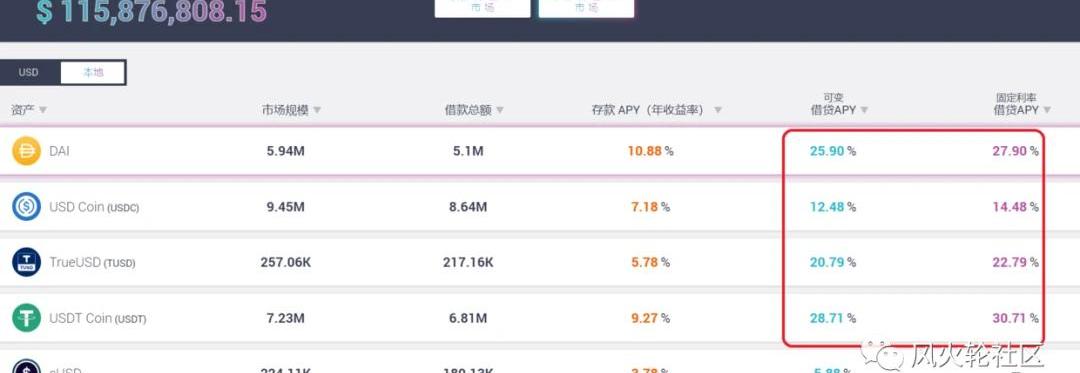Image resolution: width=1080 pixels, height=373 pixels.
Task: Click TrueUSD stable borrow rate 22.79%
Action: tap(1015, 262)
